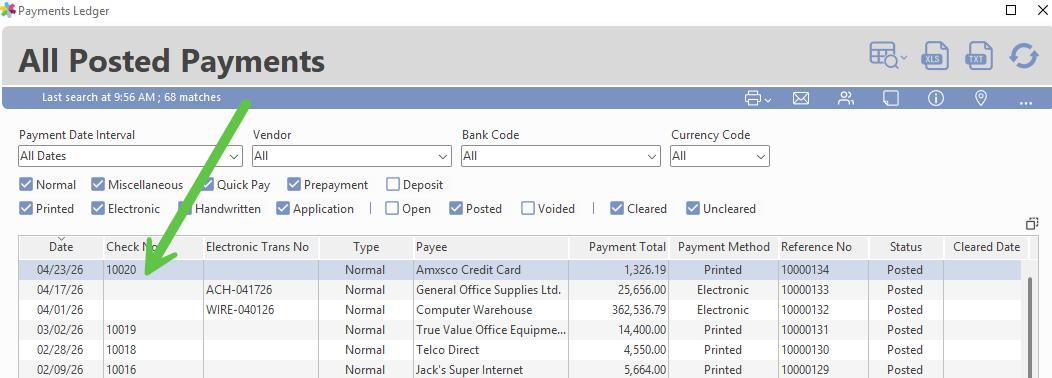The image size is (1052, 378).
Task: Enable the Voided checkbox
Action: [528, 209]
